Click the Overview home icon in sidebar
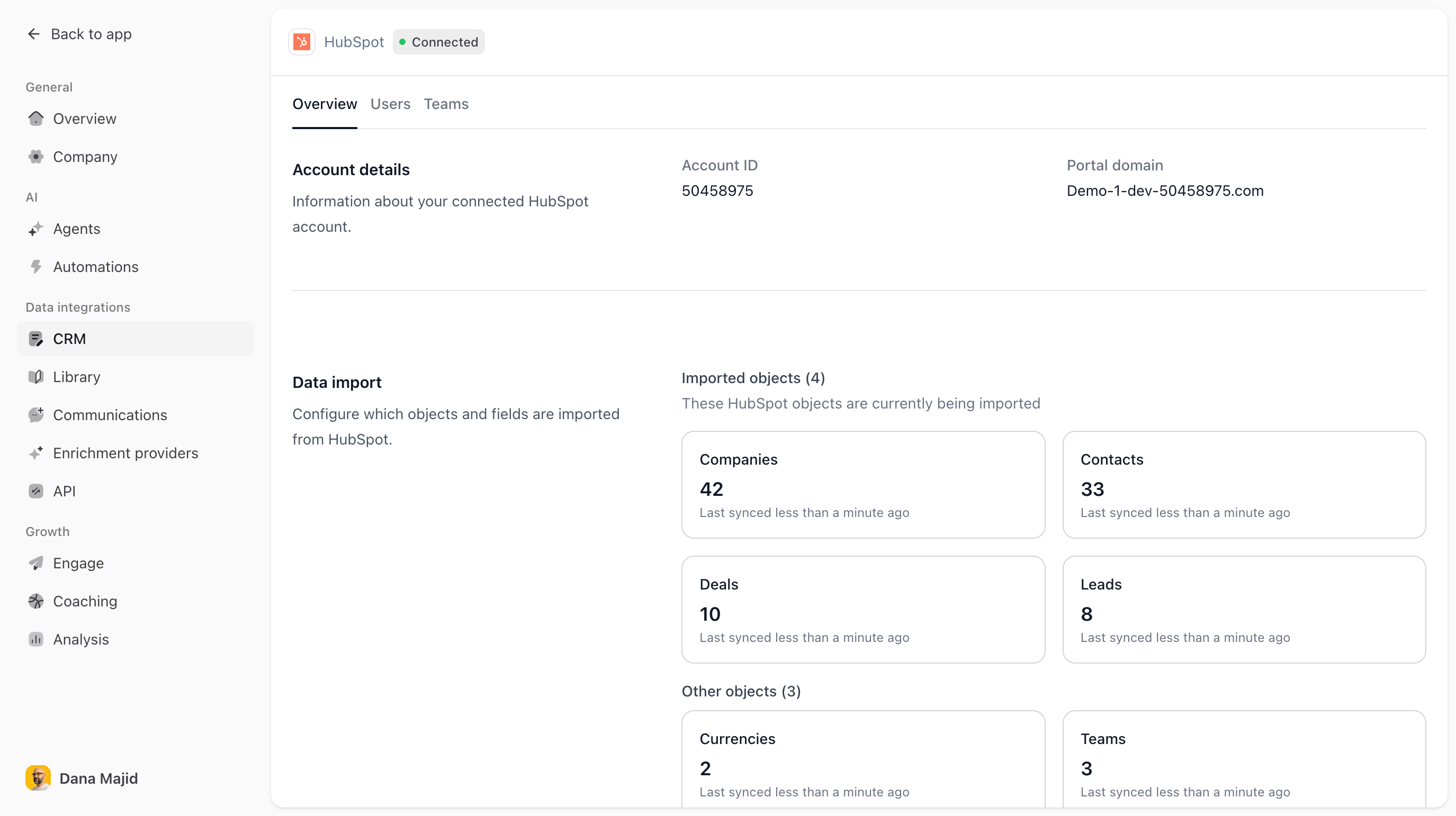 tap(35, 119)
